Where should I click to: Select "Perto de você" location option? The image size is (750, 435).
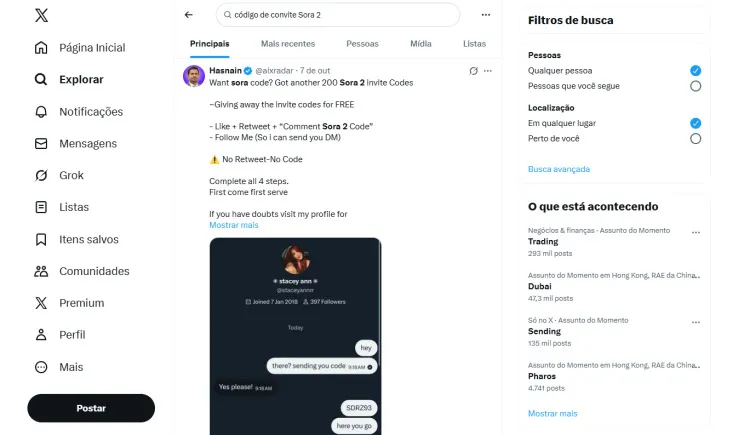coord(695,139)
